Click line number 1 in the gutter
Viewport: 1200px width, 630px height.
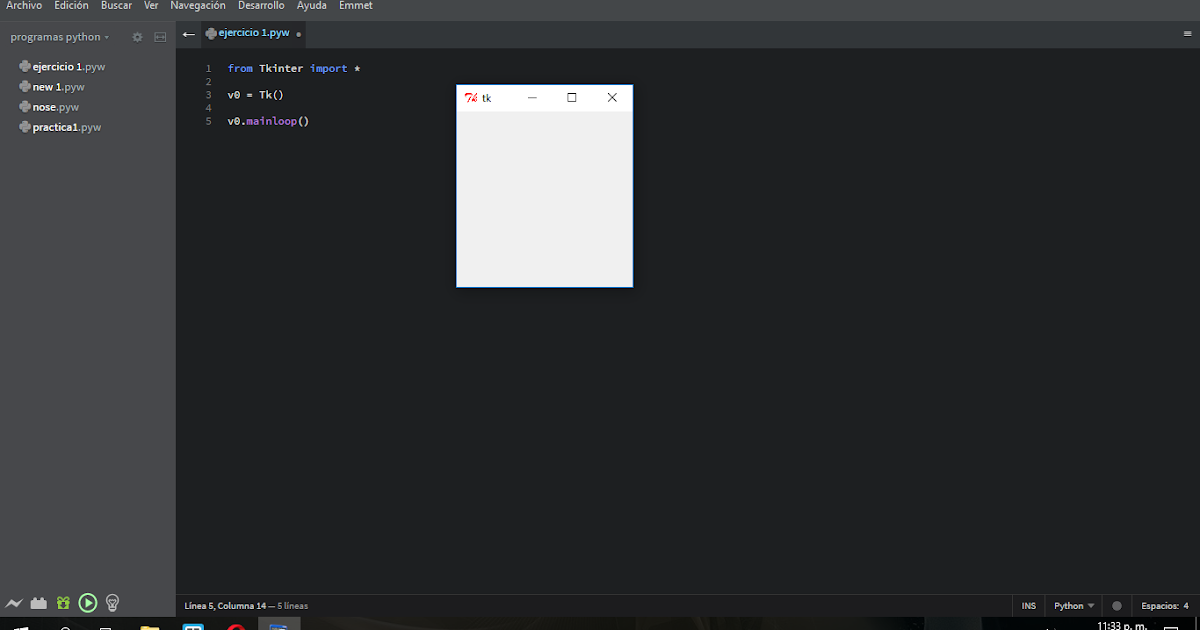coord(208,69)
